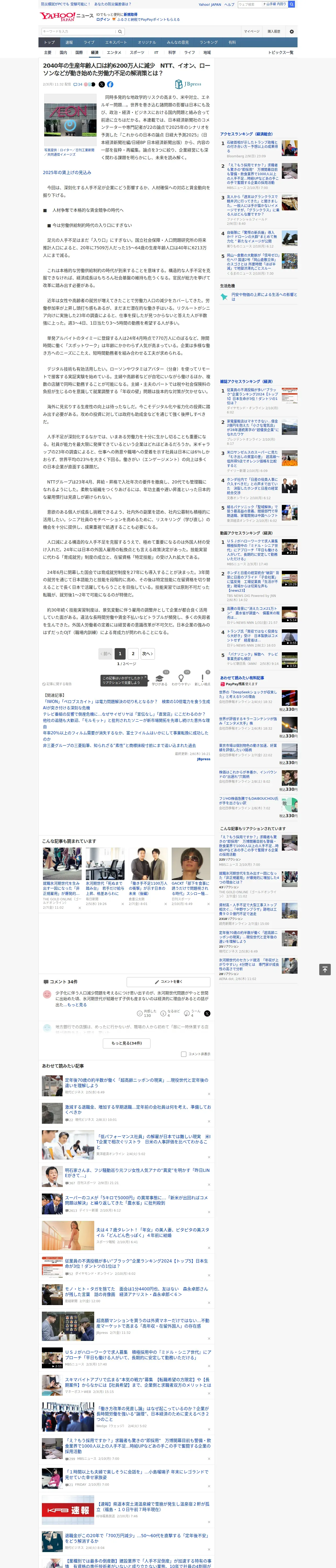This screenshot has width=336, height=1568.
Task: Open the スーパーのコメが5キロで5000円 article link
Action: [137, 1200]
